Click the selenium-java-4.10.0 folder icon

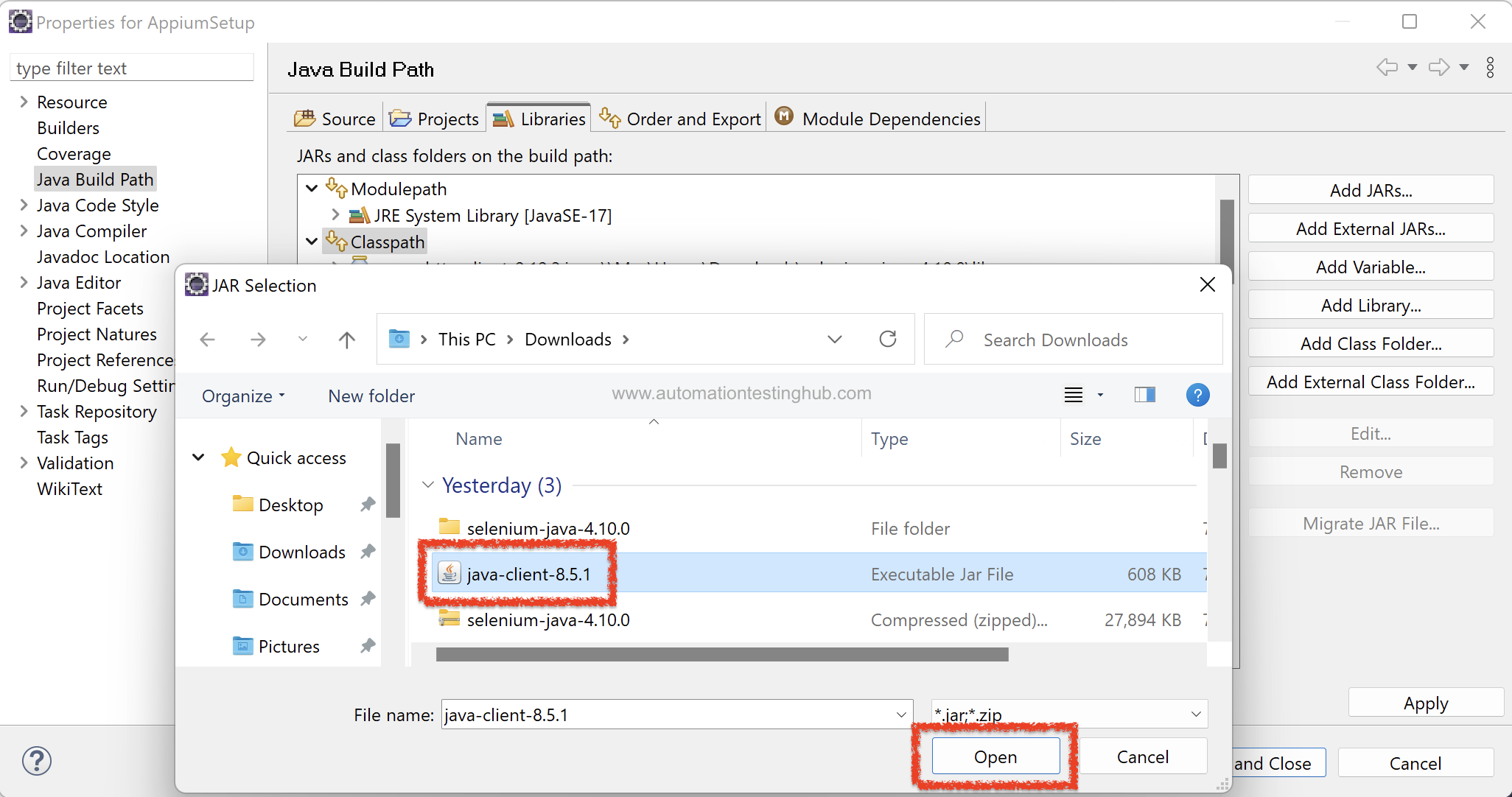[449, 527]
